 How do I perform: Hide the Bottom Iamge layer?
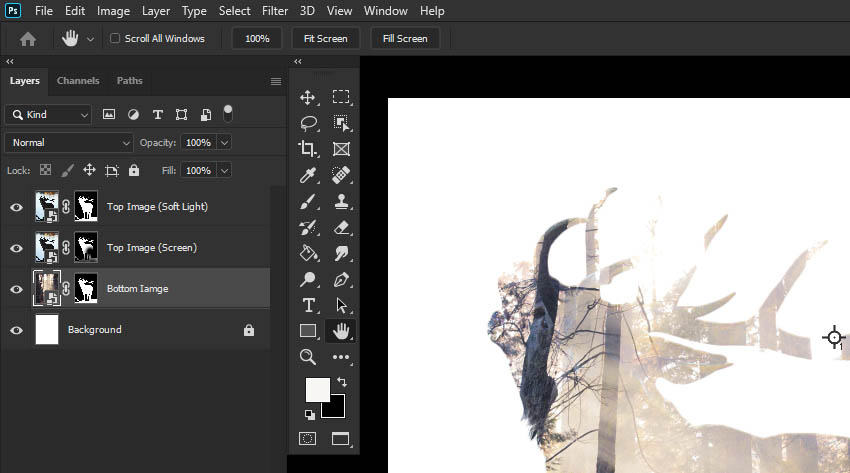coord(16,289)
